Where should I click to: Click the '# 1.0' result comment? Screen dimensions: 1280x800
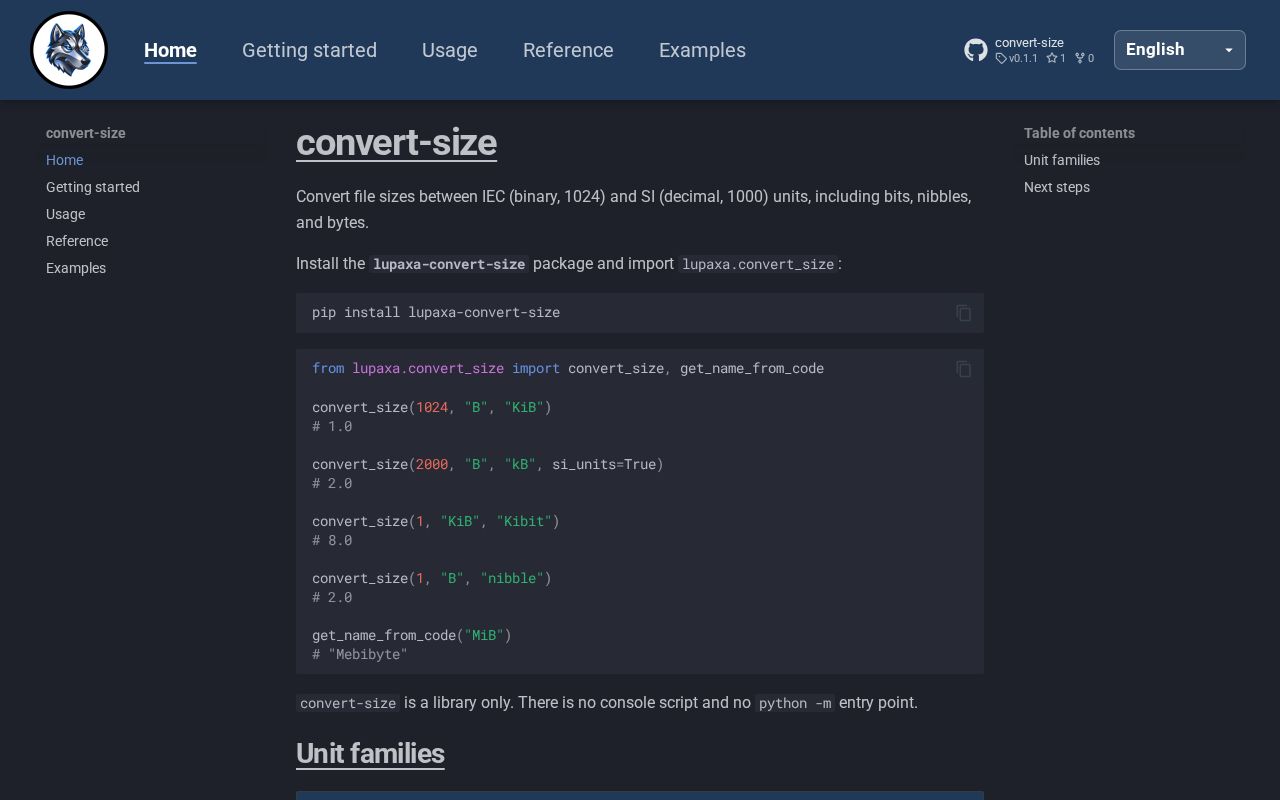332,426
